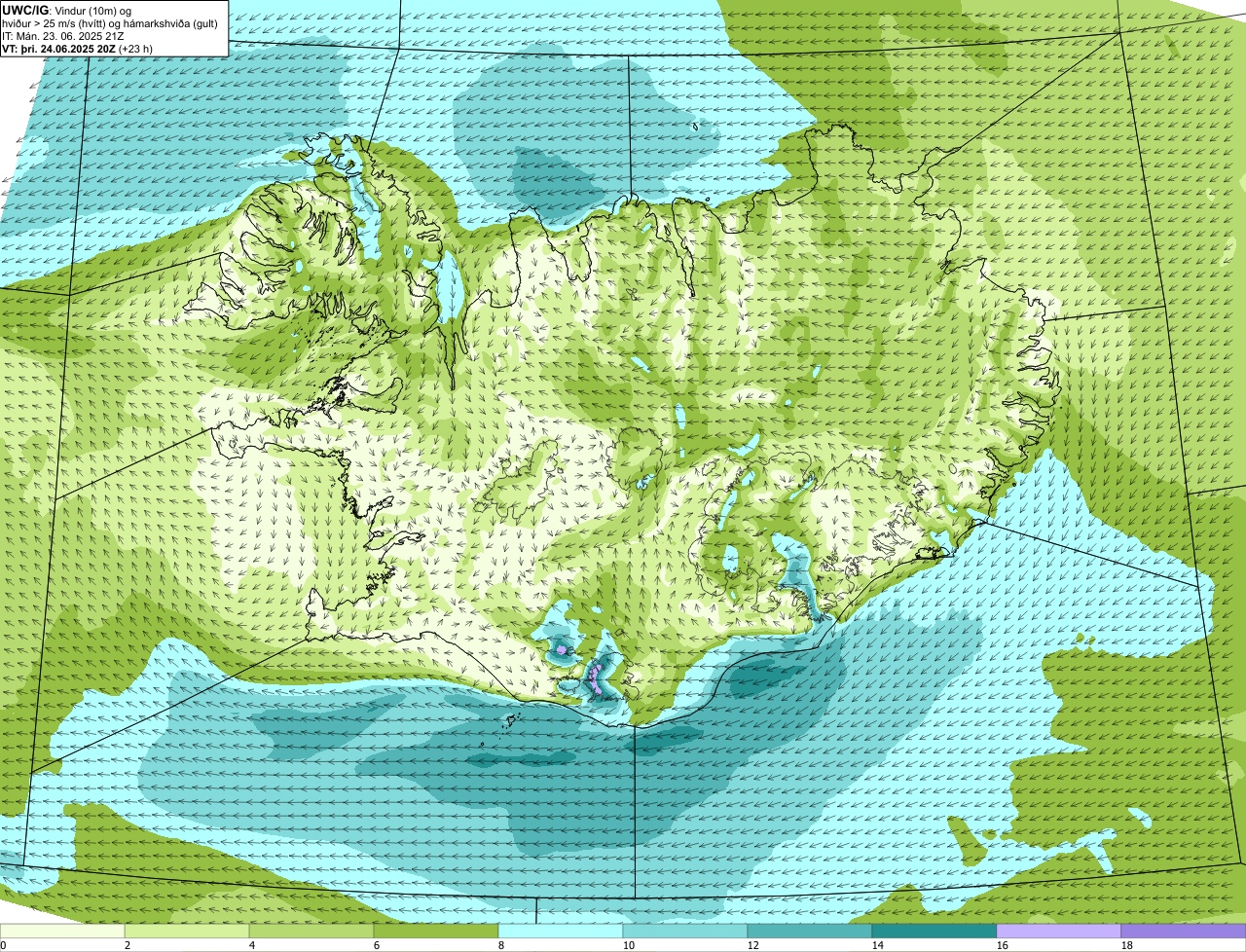Click the 6–8 m/s olive green legend swatch
Screen dimensions: 1246x952
click(436, 931)
